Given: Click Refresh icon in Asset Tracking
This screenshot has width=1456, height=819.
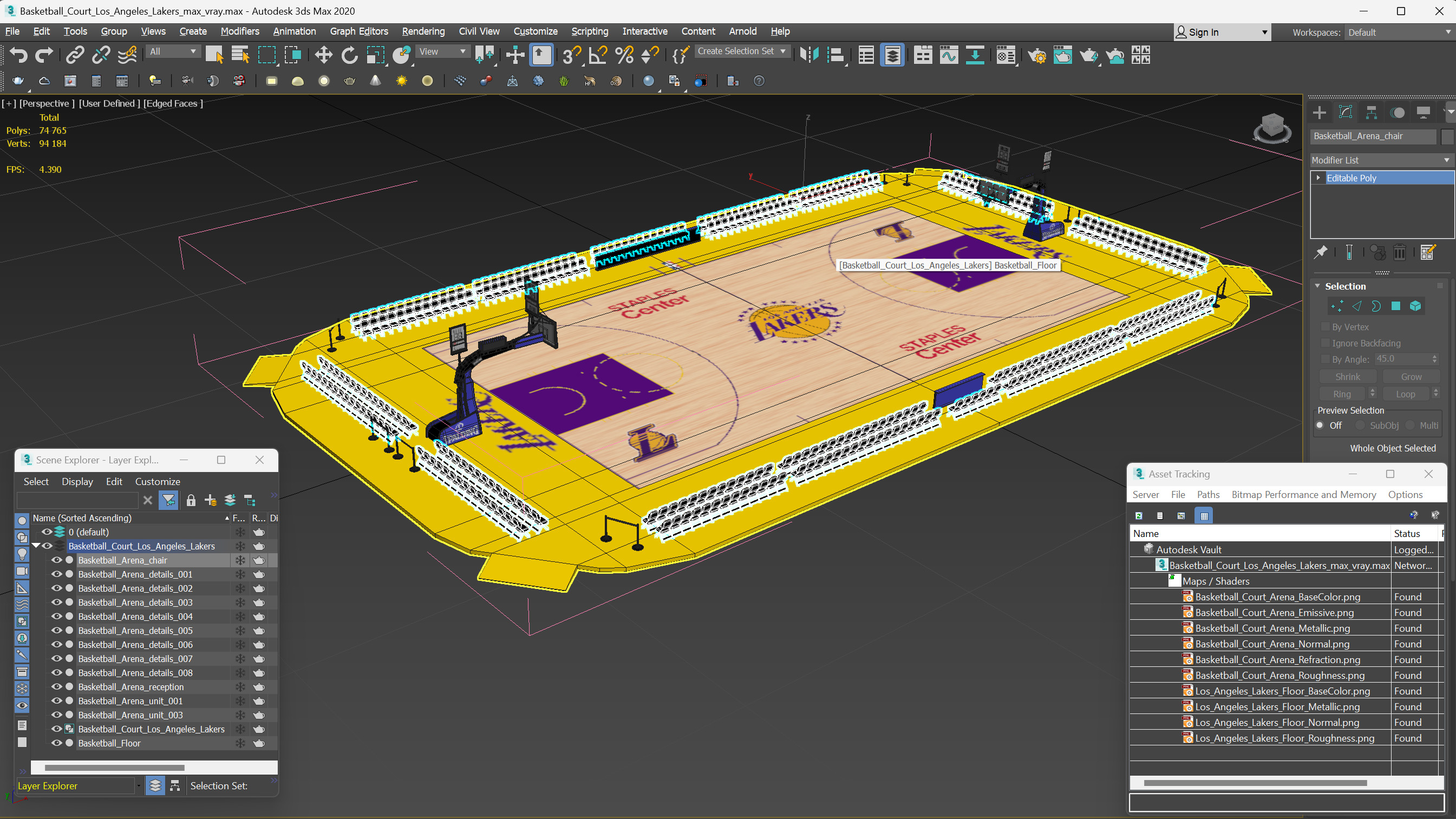Looking at the screenshot, I should pyautogui.click(x=1139, y=515).
